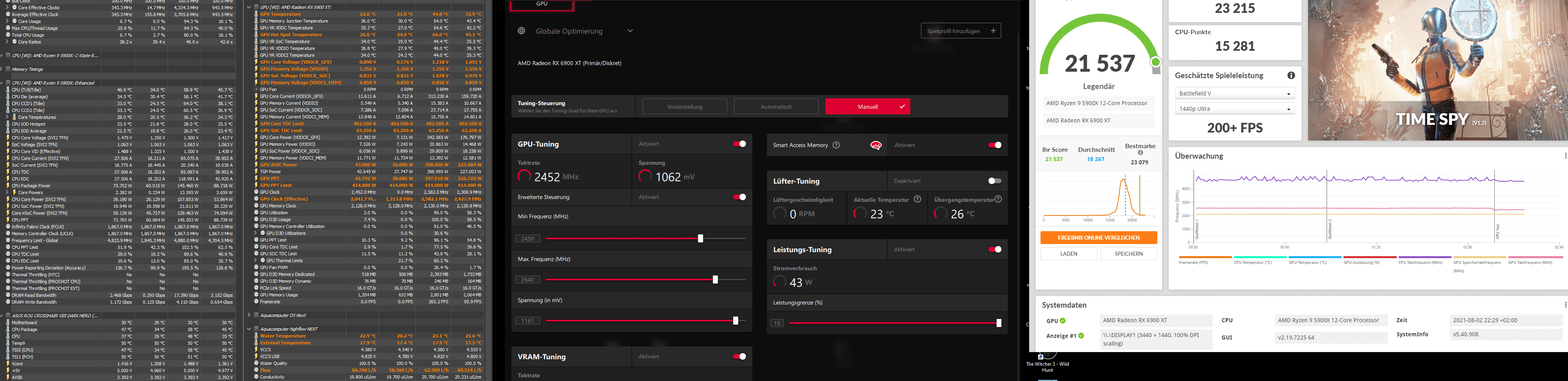Screen dimensions: 1568x381
Task: Click info icon beside Geschätzte Spieleleistung
Action: point(1291,75)
